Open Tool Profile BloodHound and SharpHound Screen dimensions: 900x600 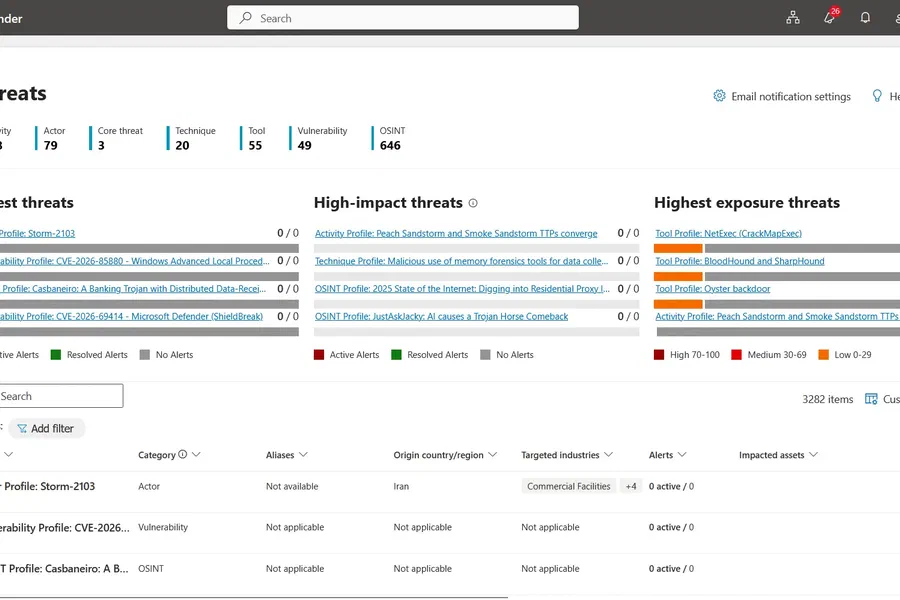(x=740, y=261)
